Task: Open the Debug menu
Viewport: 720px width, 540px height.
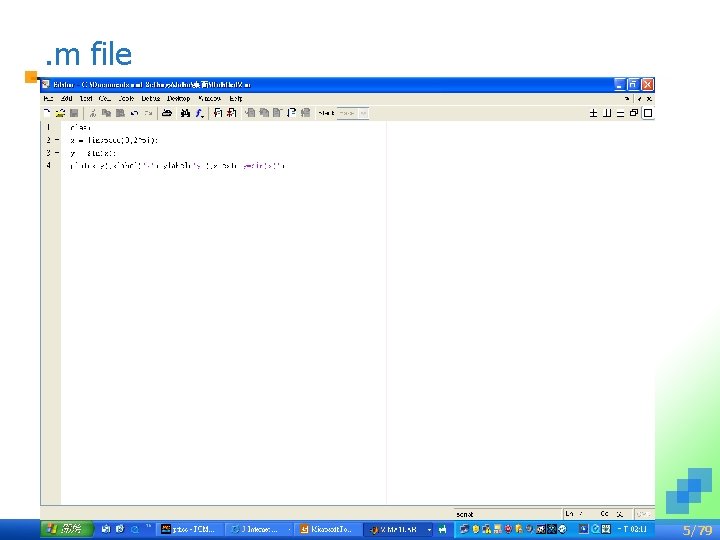Action: 151,99
